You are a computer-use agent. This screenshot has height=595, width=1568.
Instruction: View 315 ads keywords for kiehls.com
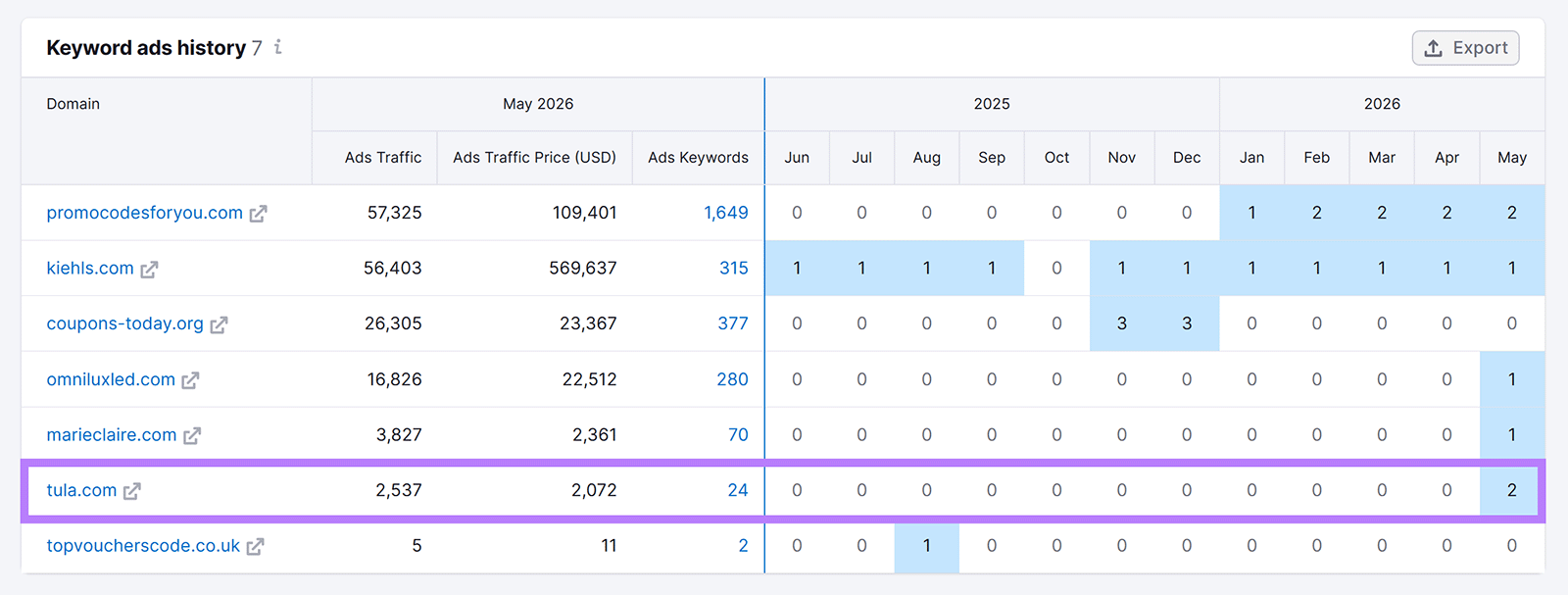point(733,268)
